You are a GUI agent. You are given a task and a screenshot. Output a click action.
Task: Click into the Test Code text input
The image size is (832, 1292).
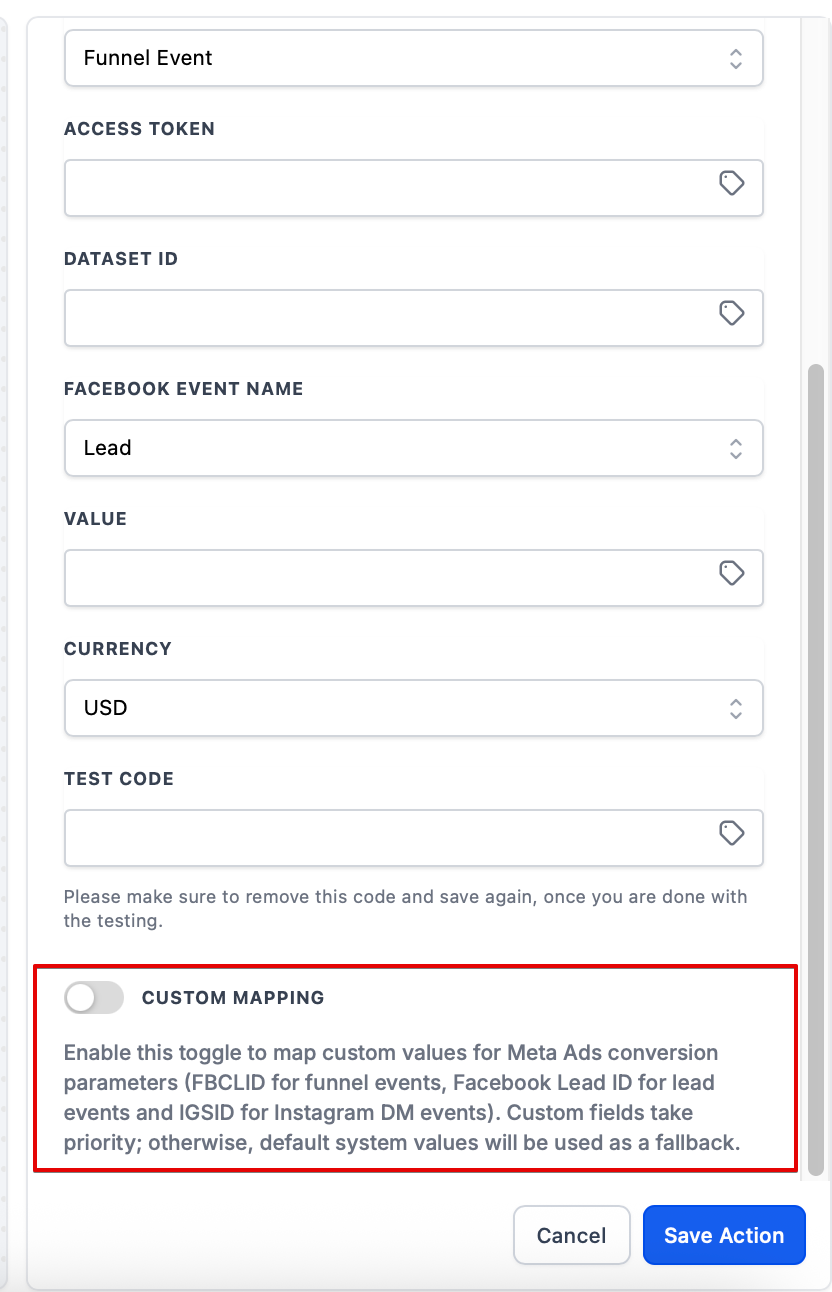[385, 838]
